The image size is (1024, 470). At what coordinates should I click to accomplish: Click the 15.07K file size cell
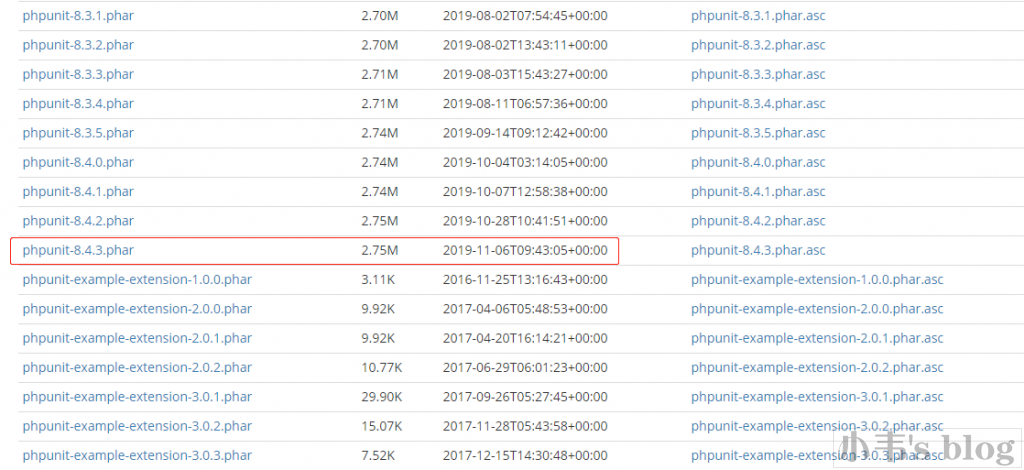(x=381, y=426)
